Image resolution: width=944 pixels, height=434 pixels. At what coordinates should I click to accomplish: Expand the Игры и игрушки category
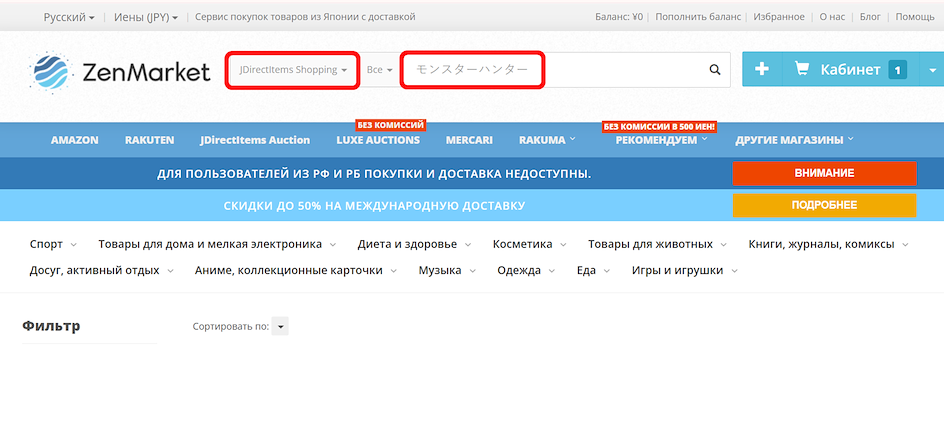click(685, 270)
